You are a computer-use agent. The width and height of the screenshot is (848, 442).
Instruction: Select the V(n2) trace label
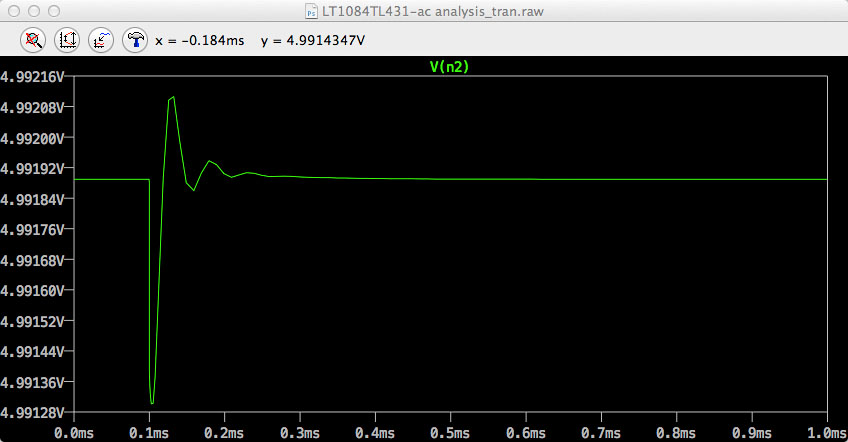pos(449,67)
